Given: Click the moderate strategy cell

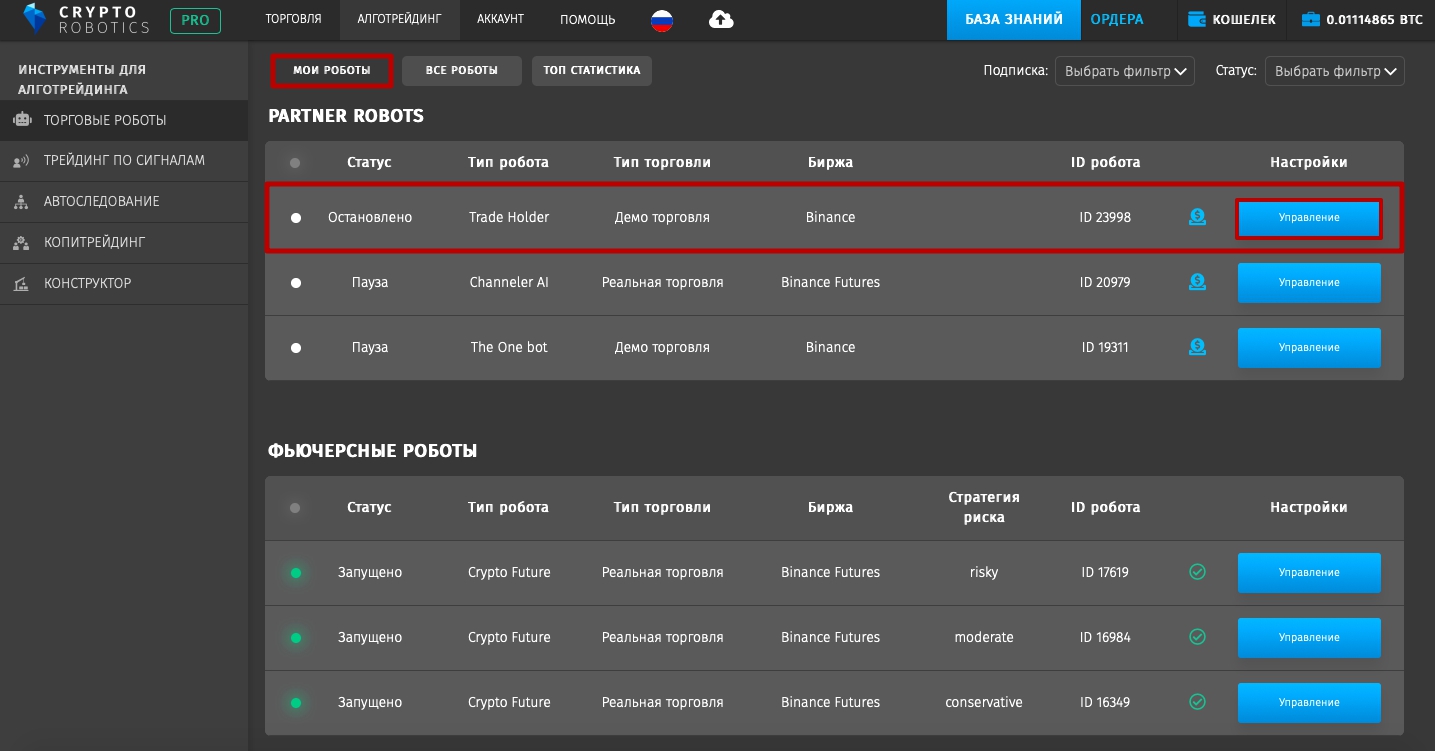Looking at the screenshot, I should point(984,637).
